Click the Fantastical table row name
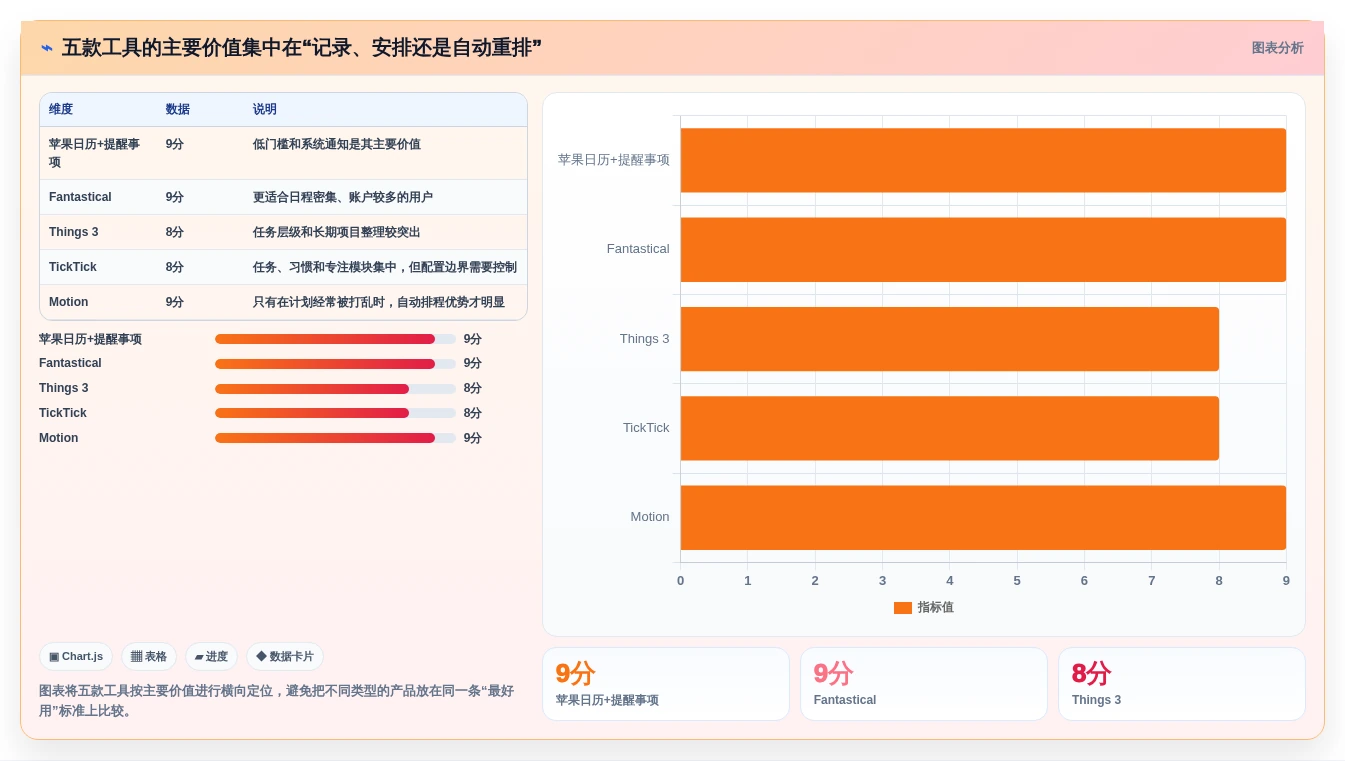 point(80,197)
